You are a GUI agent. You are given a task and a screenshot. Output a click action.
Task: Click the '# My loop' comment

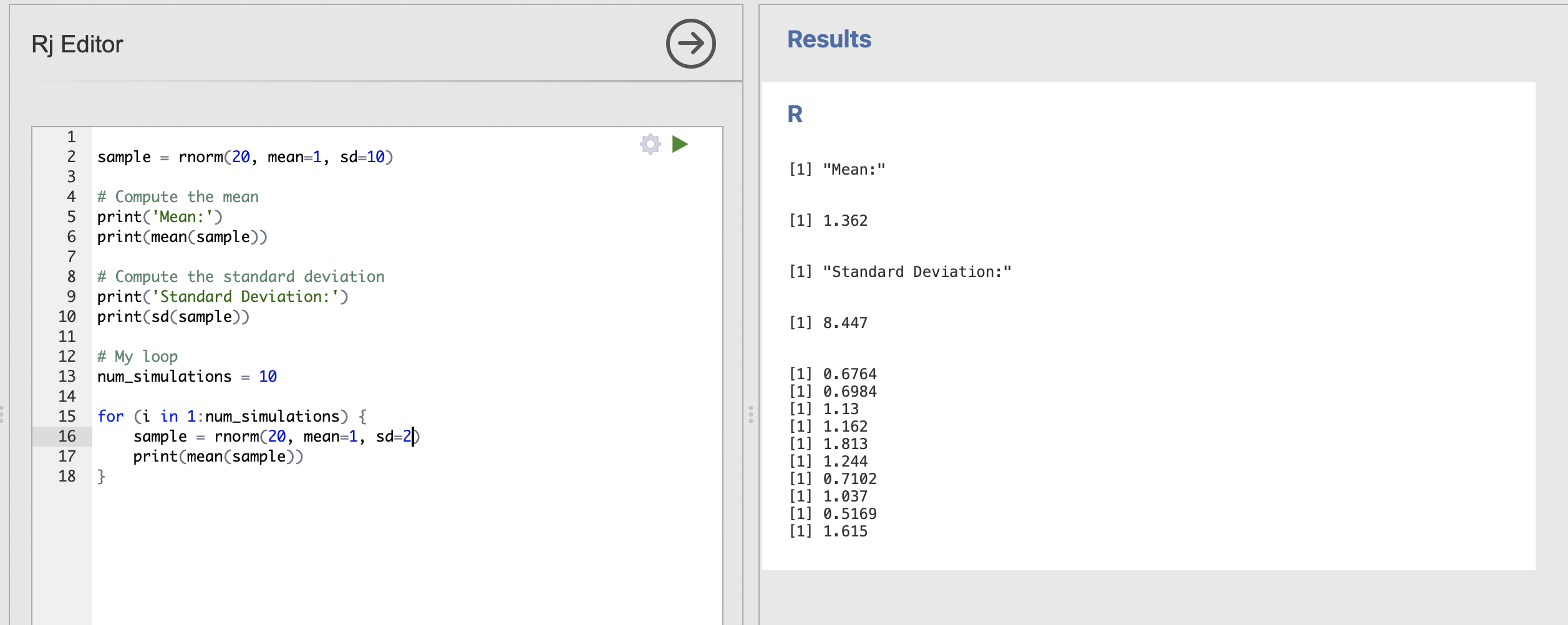(137, 357)
